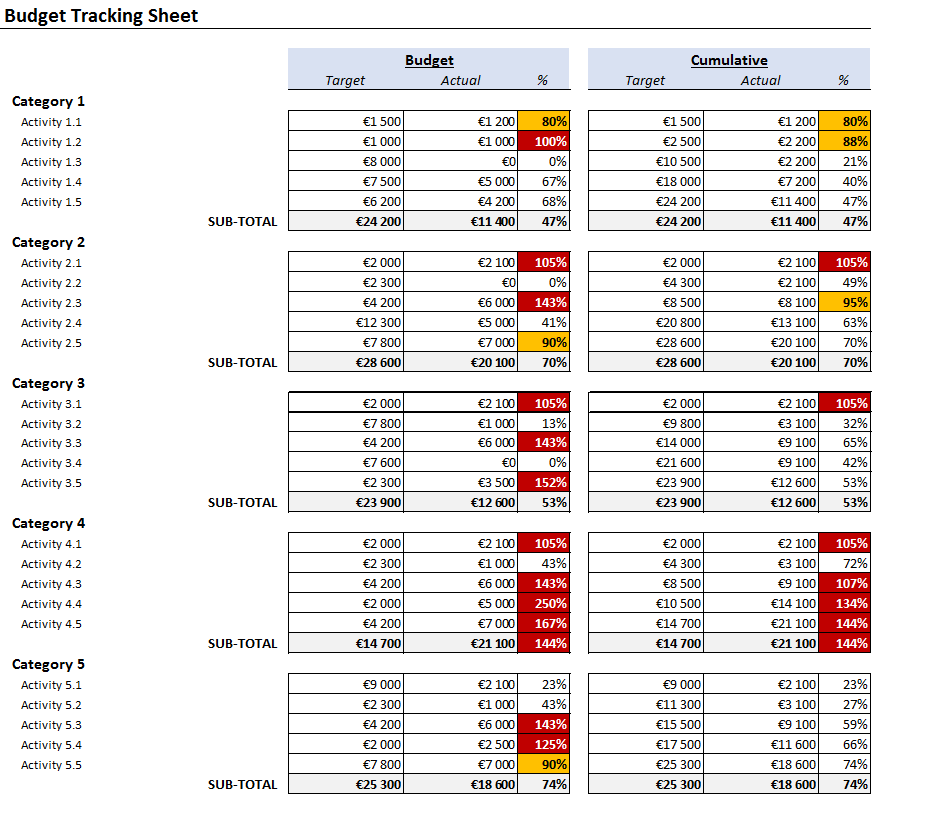The width and height of the screenshot is (936, 815).
Task: Select Activity 2.4 budget target €12 300
Action: (x=346, y=322)
